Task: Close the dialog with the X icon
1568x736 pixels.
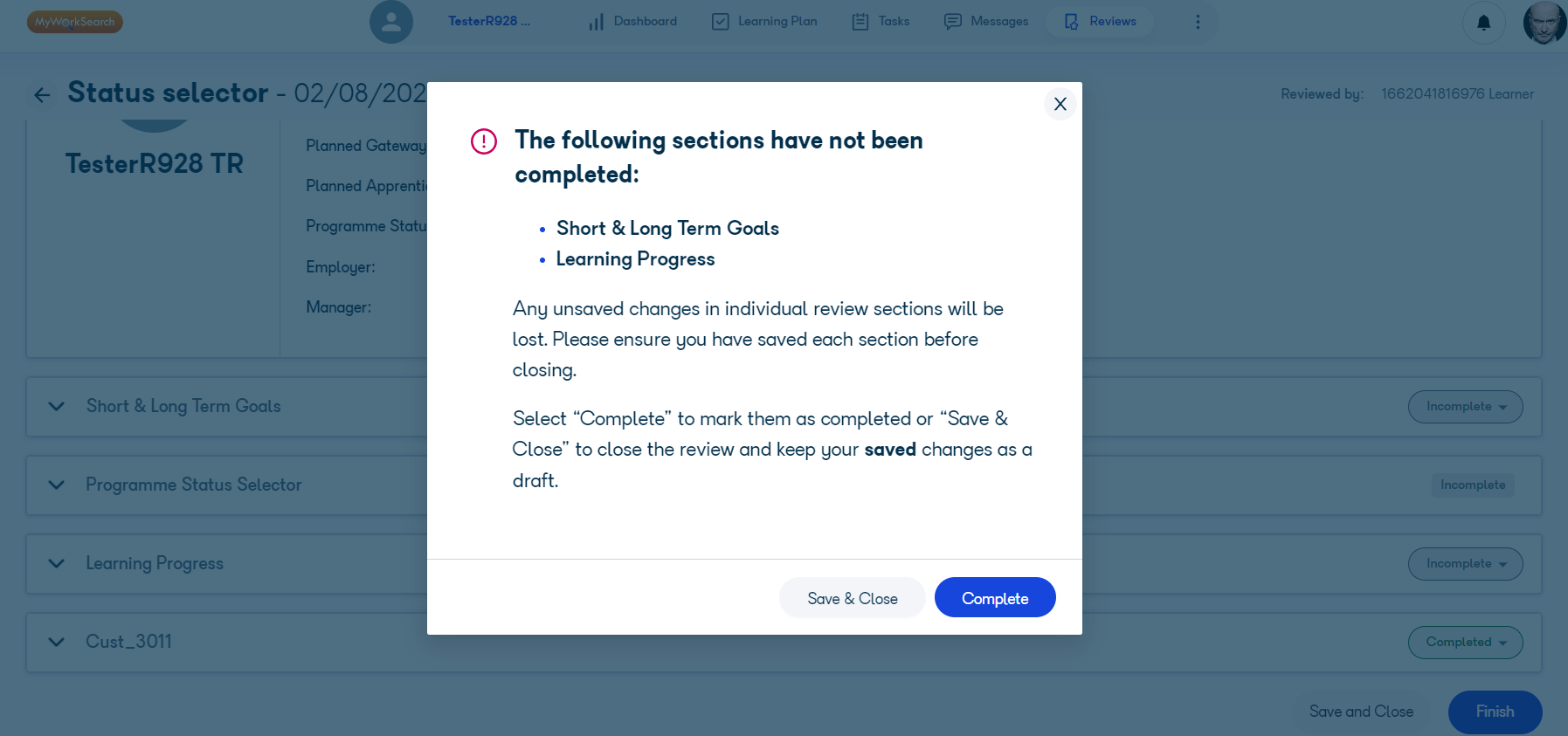Action: pos(1060,104)
